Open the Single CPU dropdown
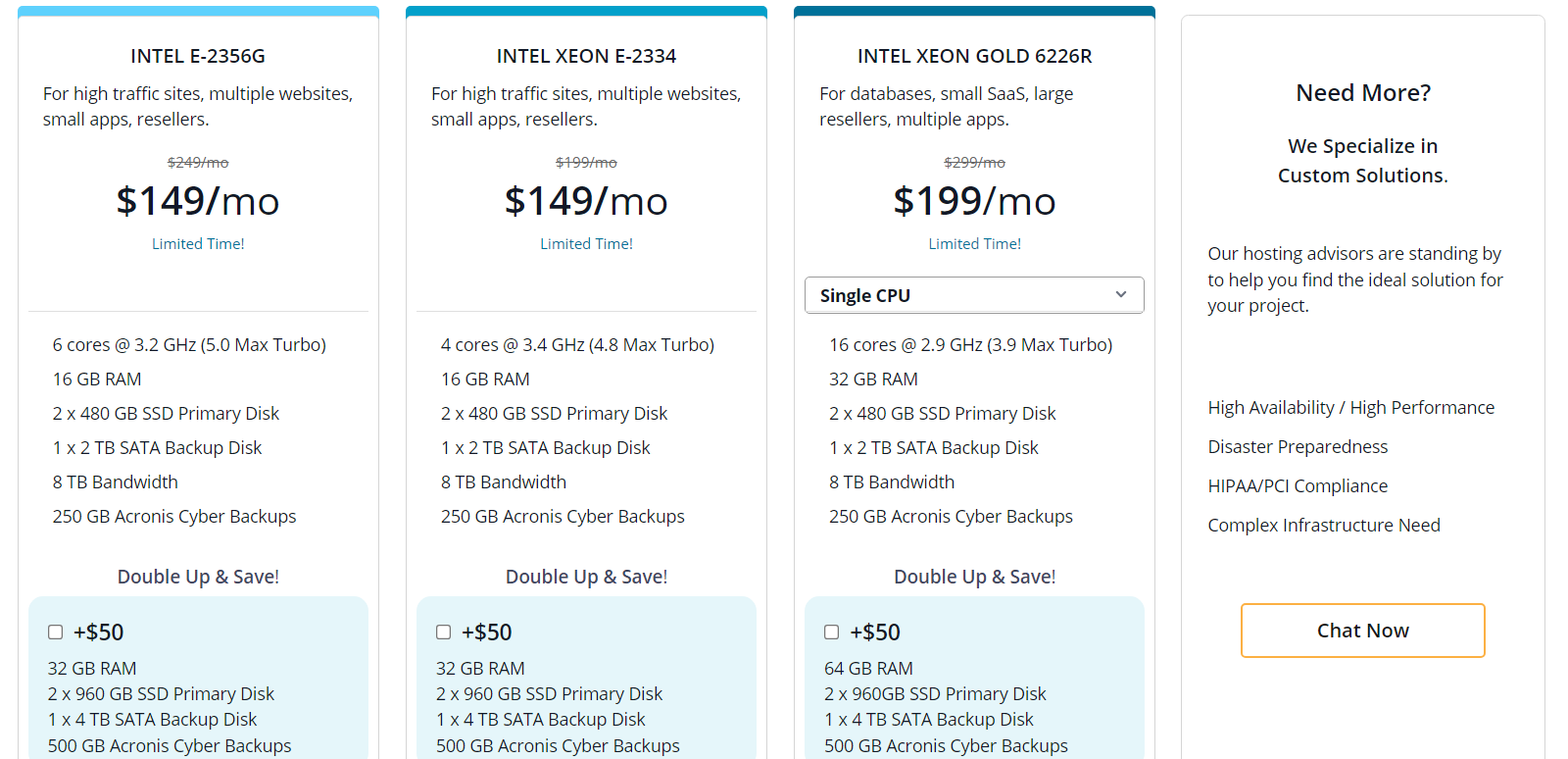Viewport: 1568px width, 759px height. (974, 295)
